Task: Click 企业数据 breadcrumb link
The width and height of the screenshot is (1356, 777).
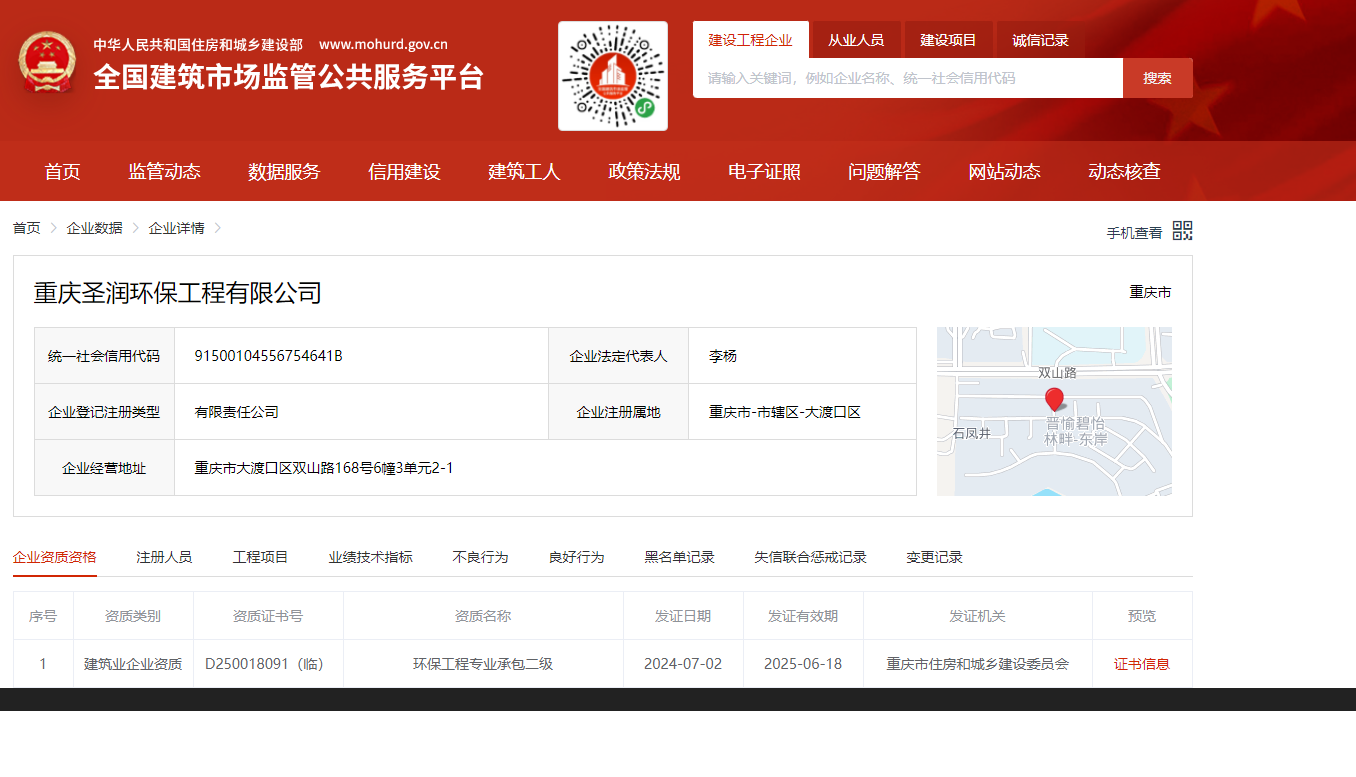Action: (94, 228)
